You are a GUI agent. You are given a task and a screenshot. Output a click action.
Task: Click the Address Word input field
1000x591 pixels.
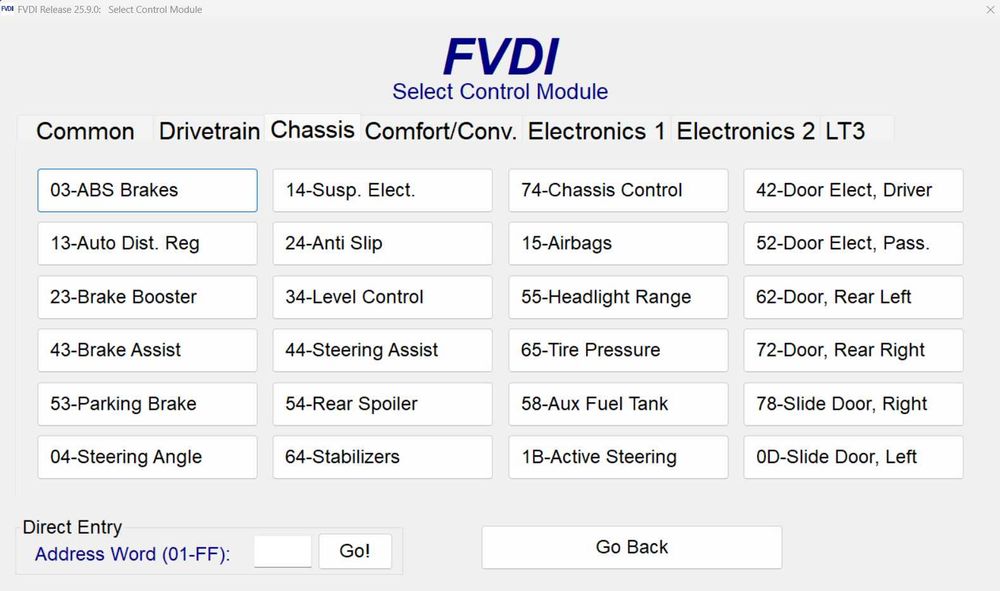pos(283,552)
